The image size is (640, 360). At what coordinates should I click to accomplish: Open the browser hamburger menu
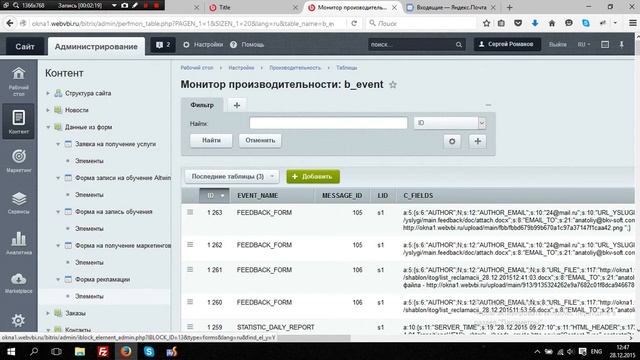pyautogui.click(x=632, y=23)
